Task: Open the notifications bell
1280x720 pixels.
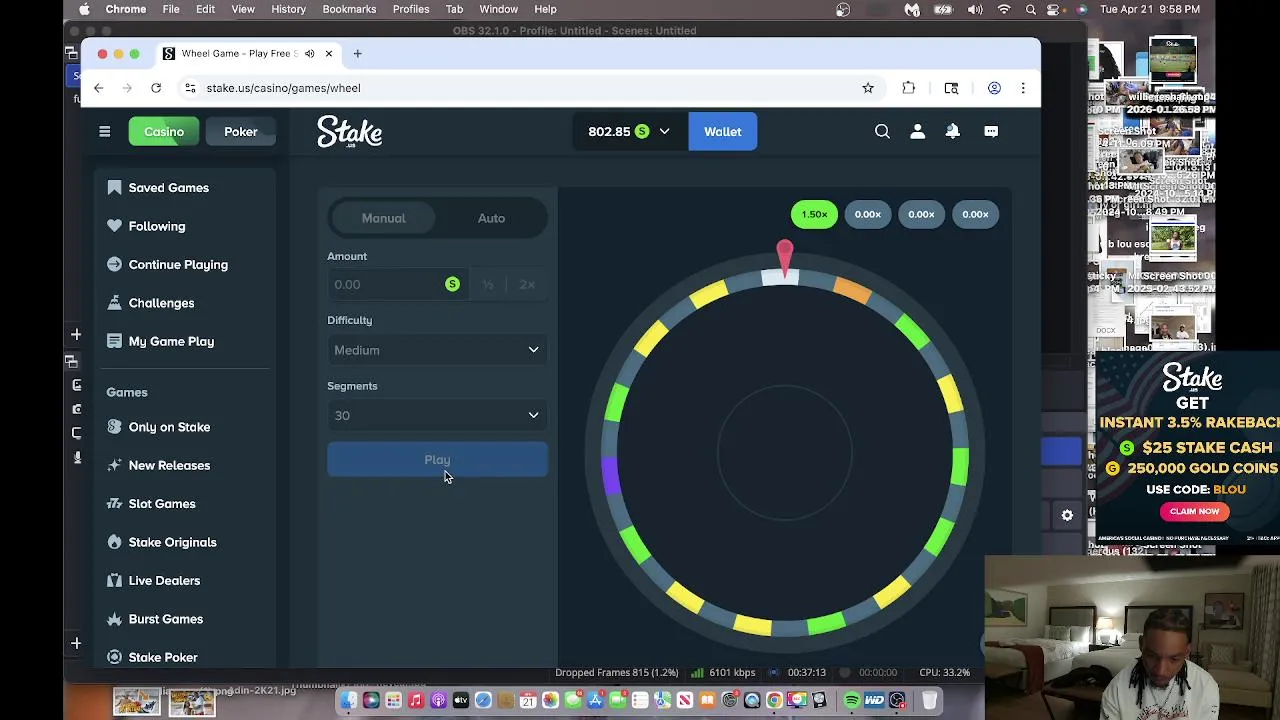Action: pos(953,131)
